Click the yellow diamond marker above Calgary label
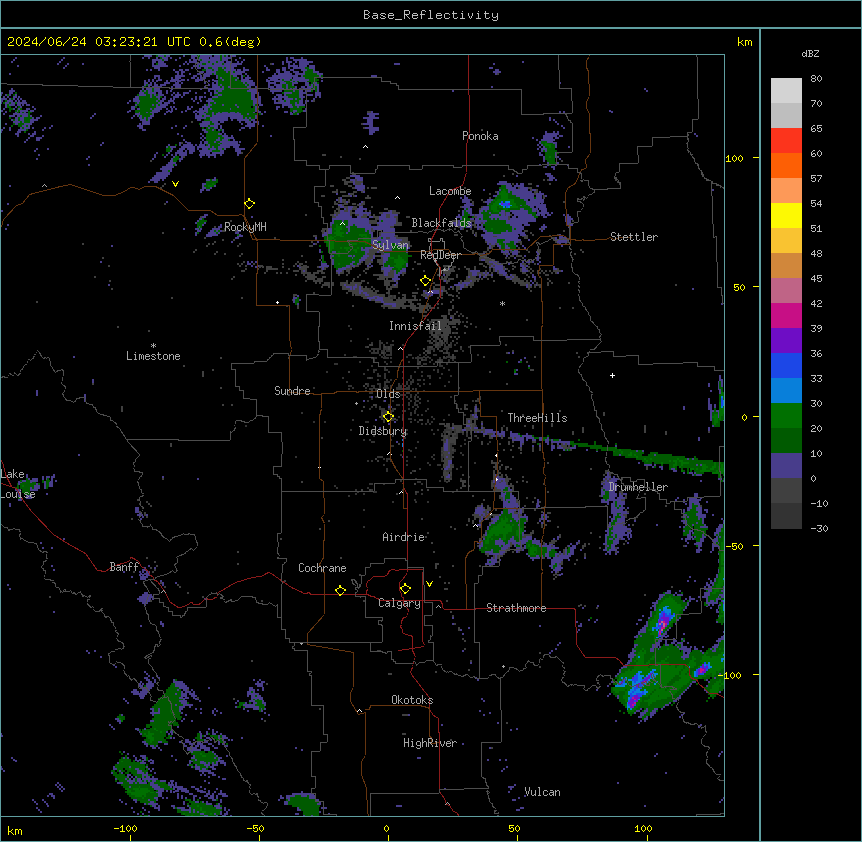862x842 pixels. point(405,589)
